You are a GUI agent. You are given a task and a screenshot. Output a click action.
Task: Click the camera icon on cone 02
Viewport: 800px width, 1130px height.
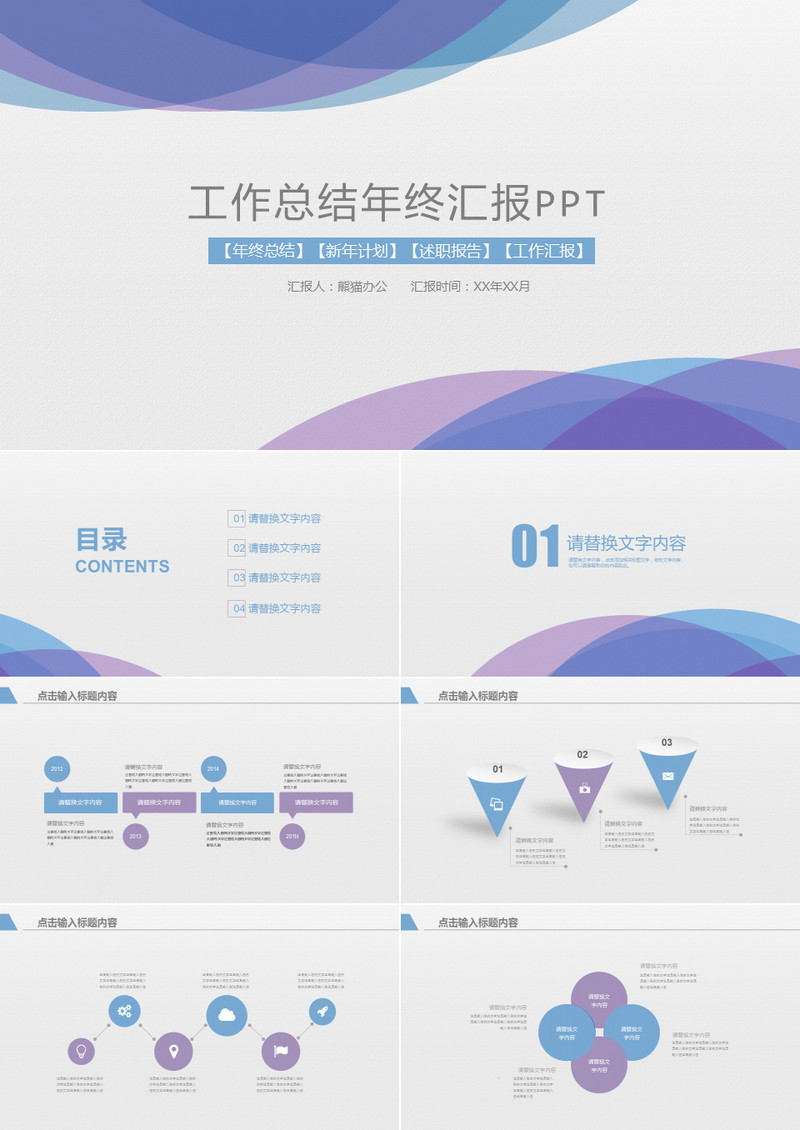tap(585, 788)
